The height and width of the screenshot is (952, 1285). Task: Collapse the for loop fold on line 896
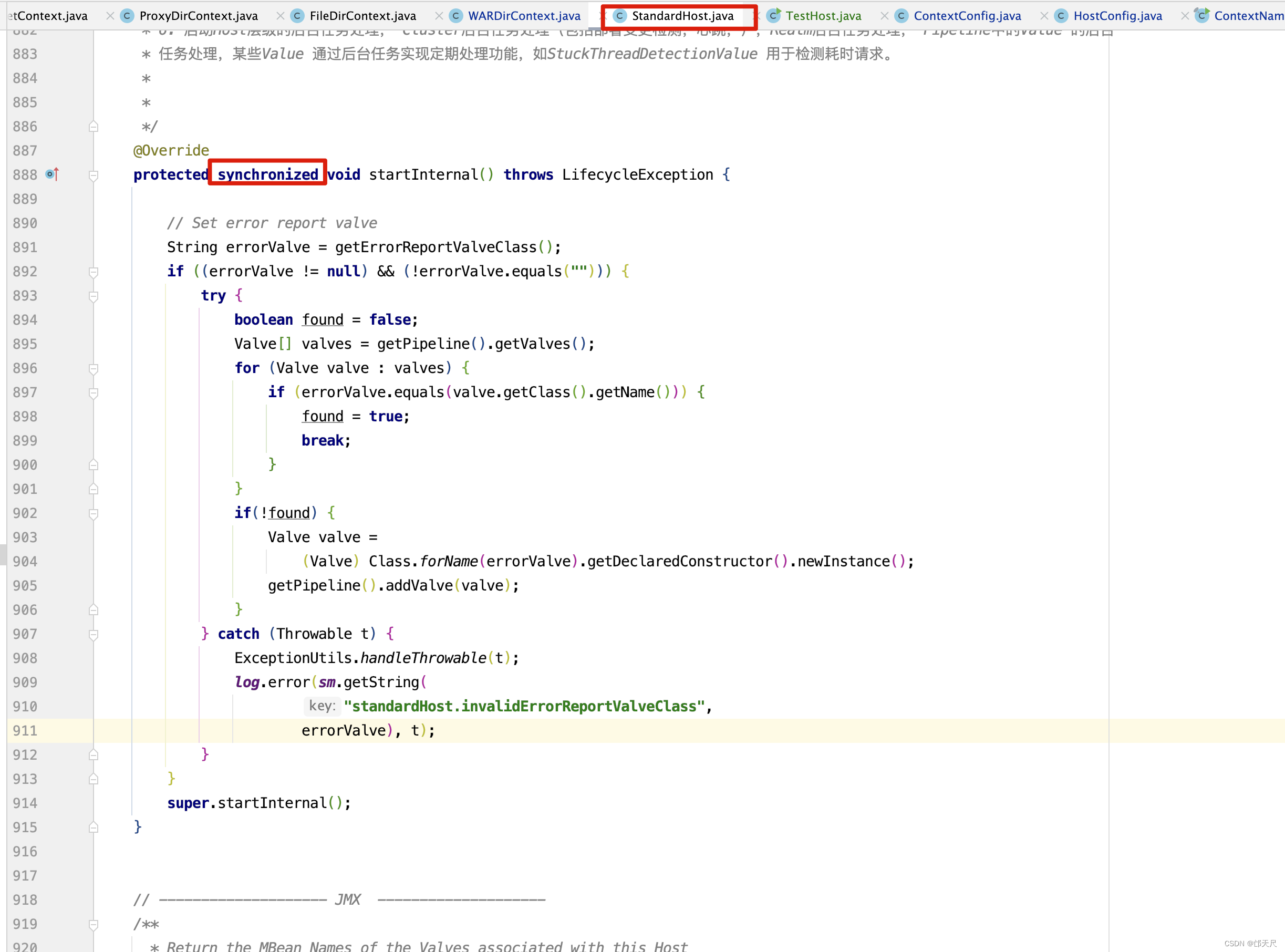point(94,369)
